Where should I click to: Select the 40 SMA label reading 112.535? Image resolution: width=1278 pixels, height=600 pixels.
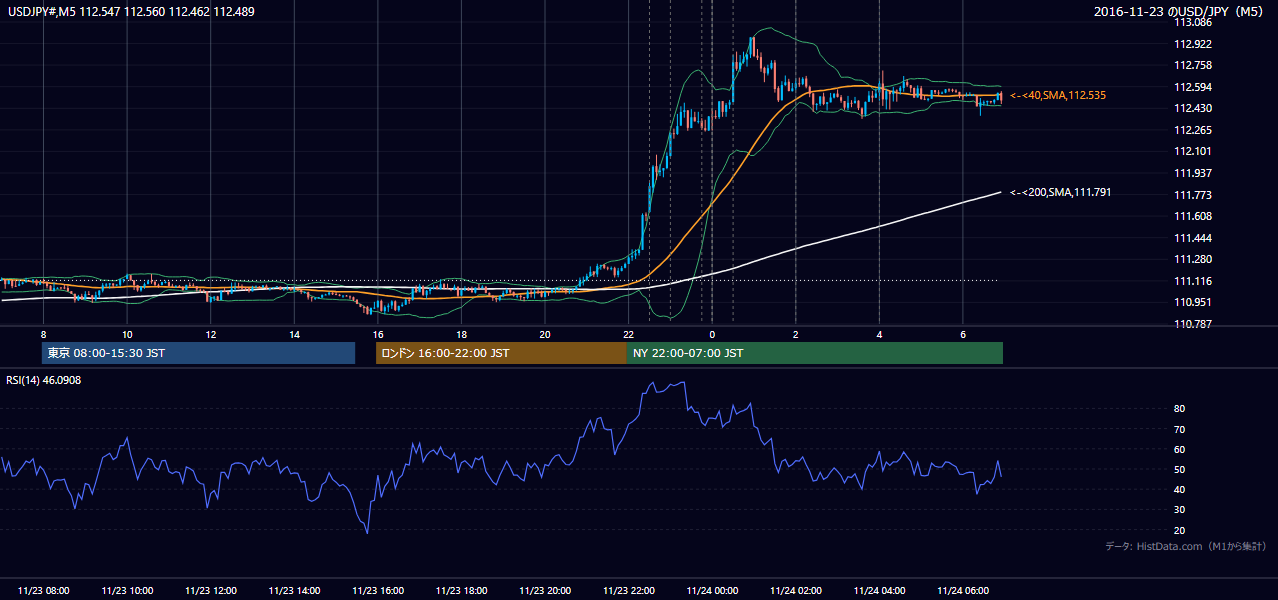pos(1058,95)
